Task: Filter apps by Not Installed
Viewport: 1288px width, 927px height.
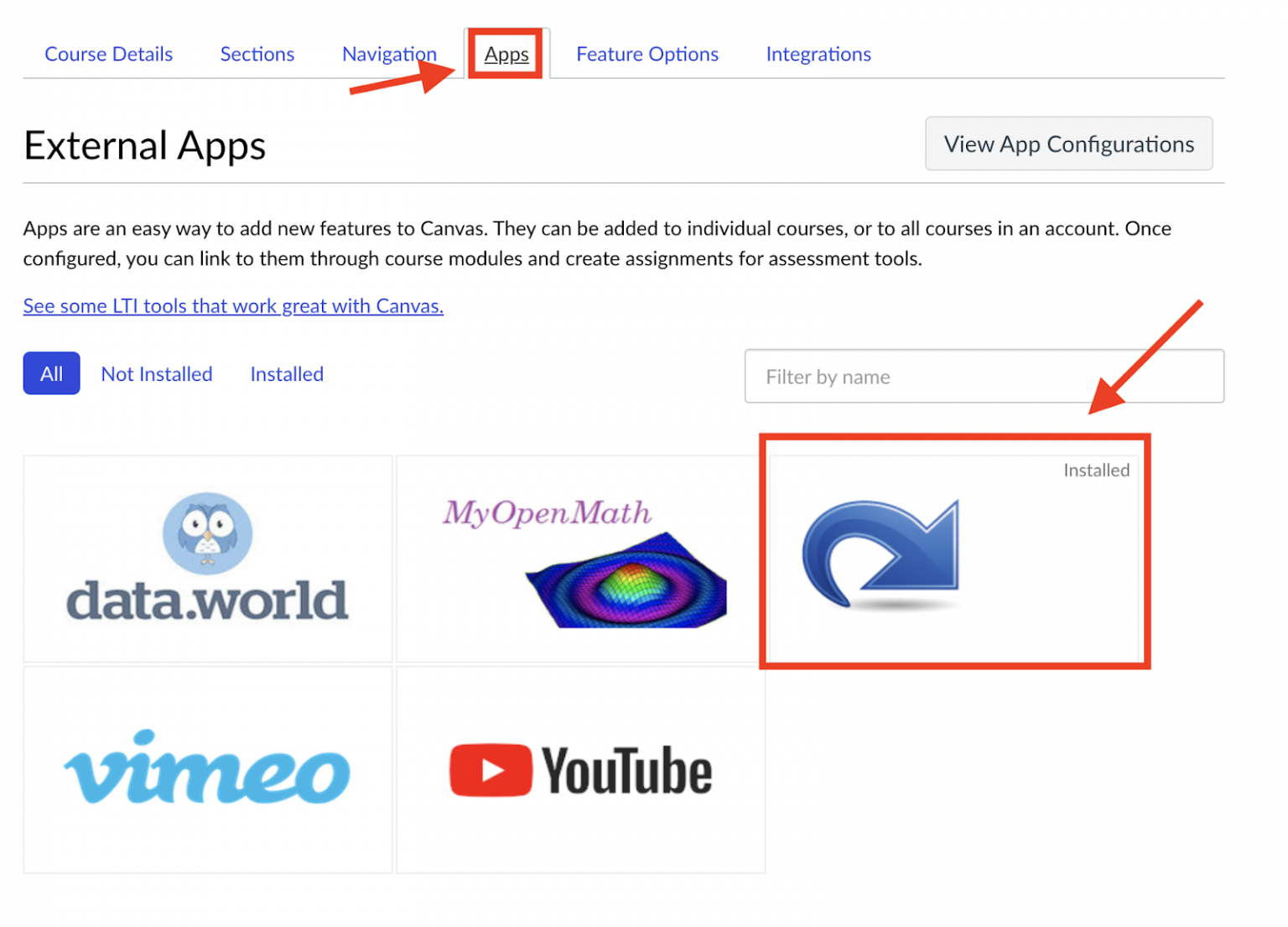Action: [156, 373]
